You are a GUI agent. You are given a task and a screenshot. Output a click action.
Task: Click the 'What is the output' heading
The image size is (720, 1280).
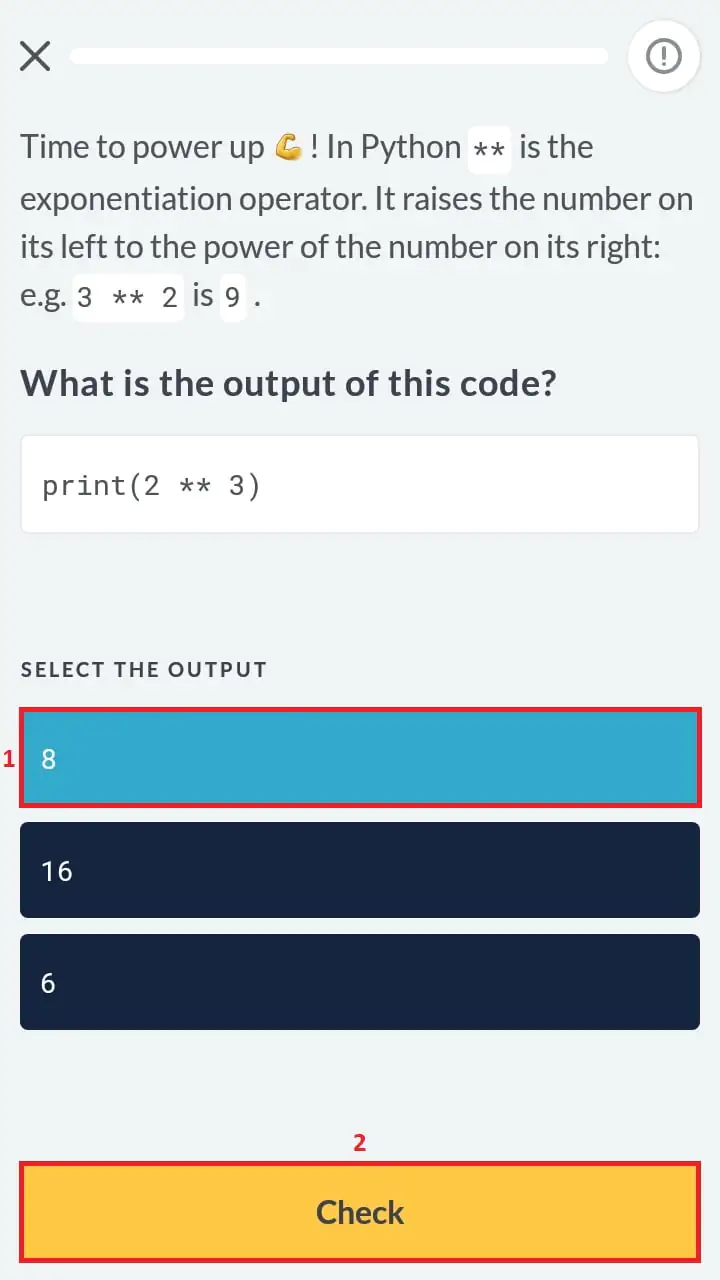288,383
